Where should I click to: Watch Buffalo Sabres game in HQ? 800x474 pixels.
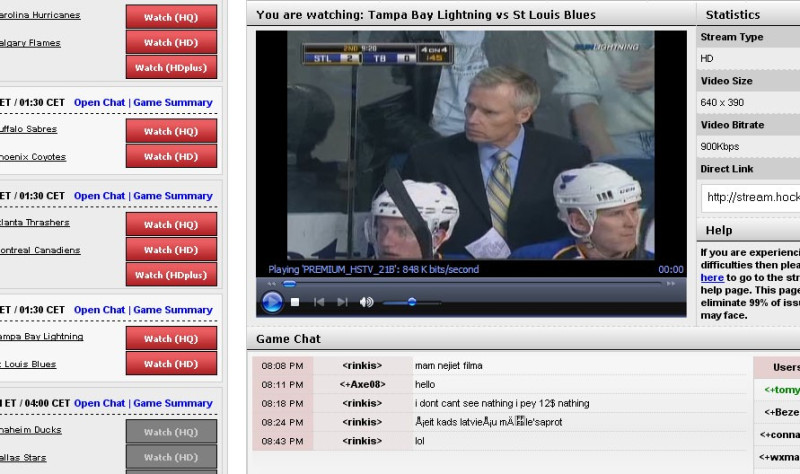click(x=171, y=131)
